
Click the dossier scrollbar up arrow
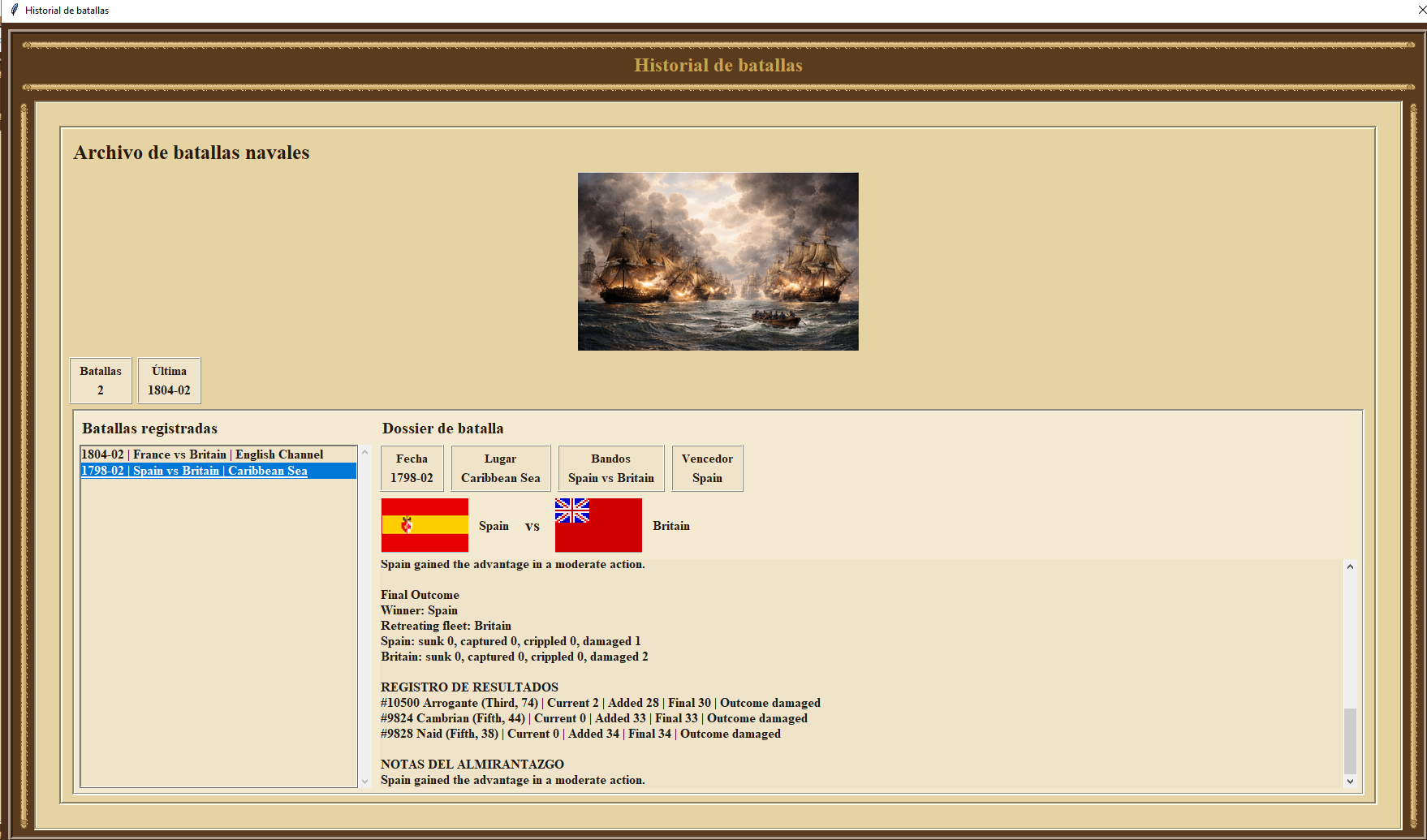point(1350,566)
